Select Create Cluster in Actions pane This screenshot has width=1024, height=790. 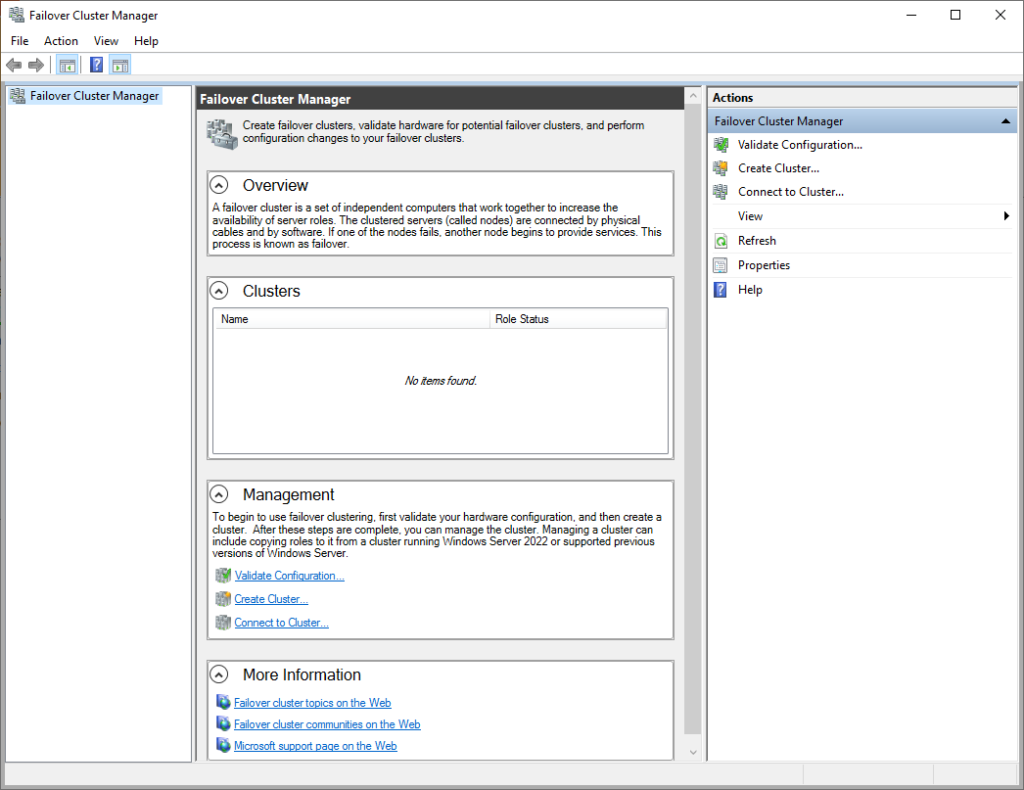pos(778,168)
